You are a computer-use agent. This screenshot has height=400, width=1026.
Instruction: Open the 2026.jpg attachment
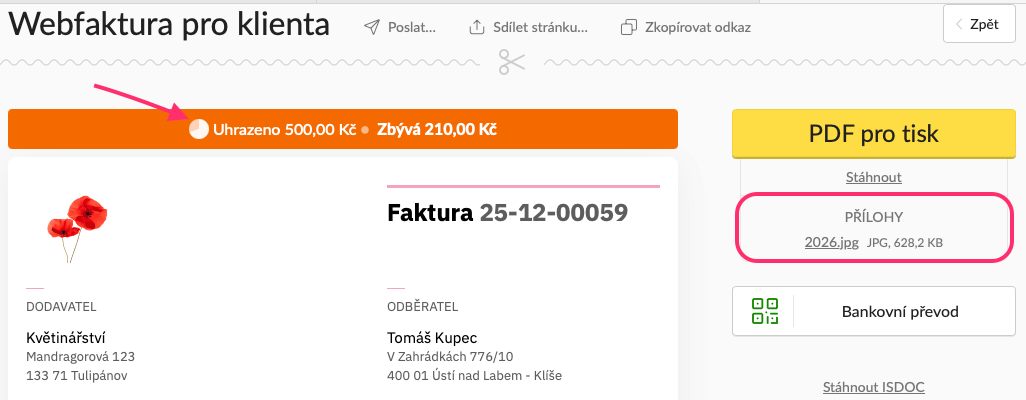coord(830,241)
